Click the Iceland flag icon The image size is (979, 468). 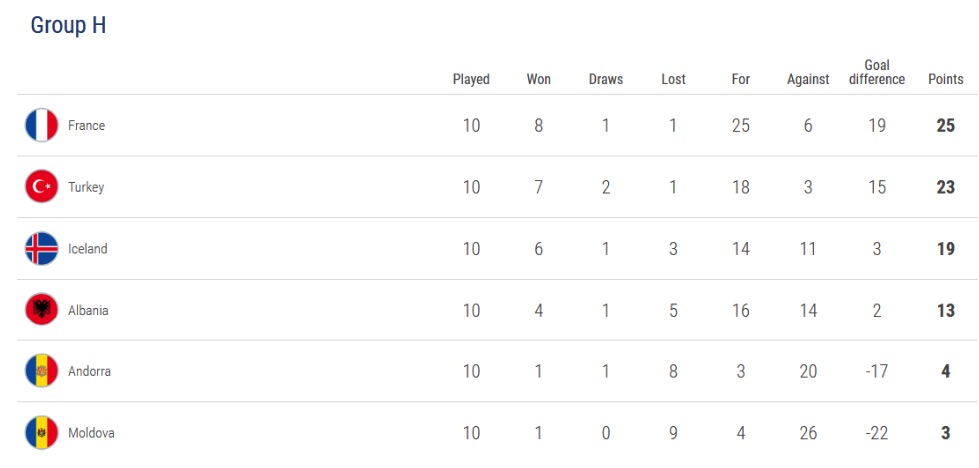click(42, 249)
